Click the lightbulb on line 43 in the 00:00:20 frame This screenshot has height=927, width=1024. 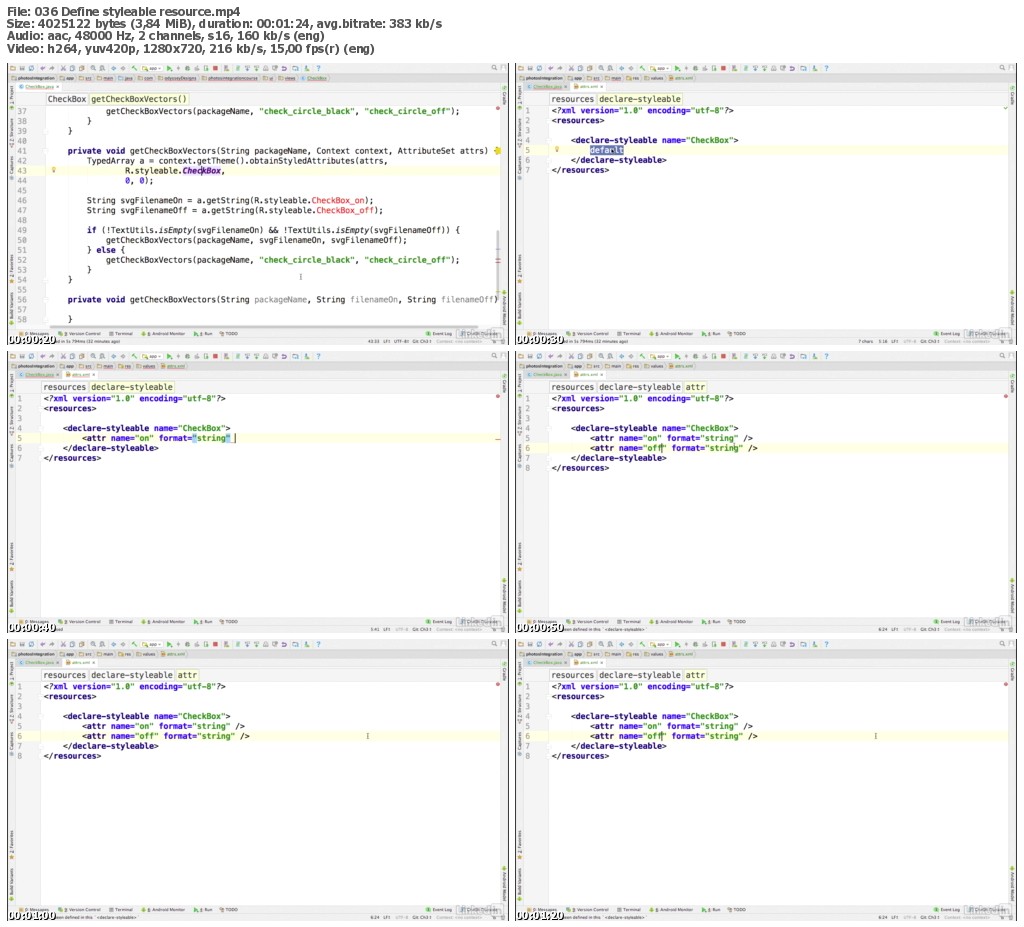54,170
